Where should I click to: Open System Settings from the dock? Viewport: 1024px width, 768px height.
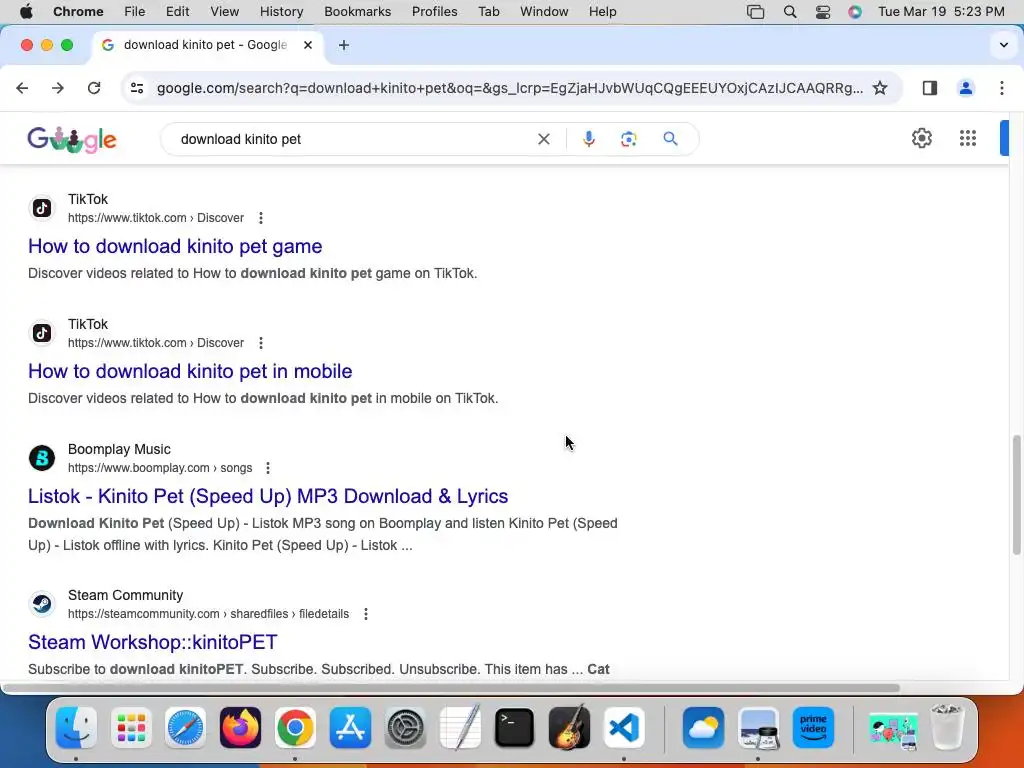coord(405,728)
